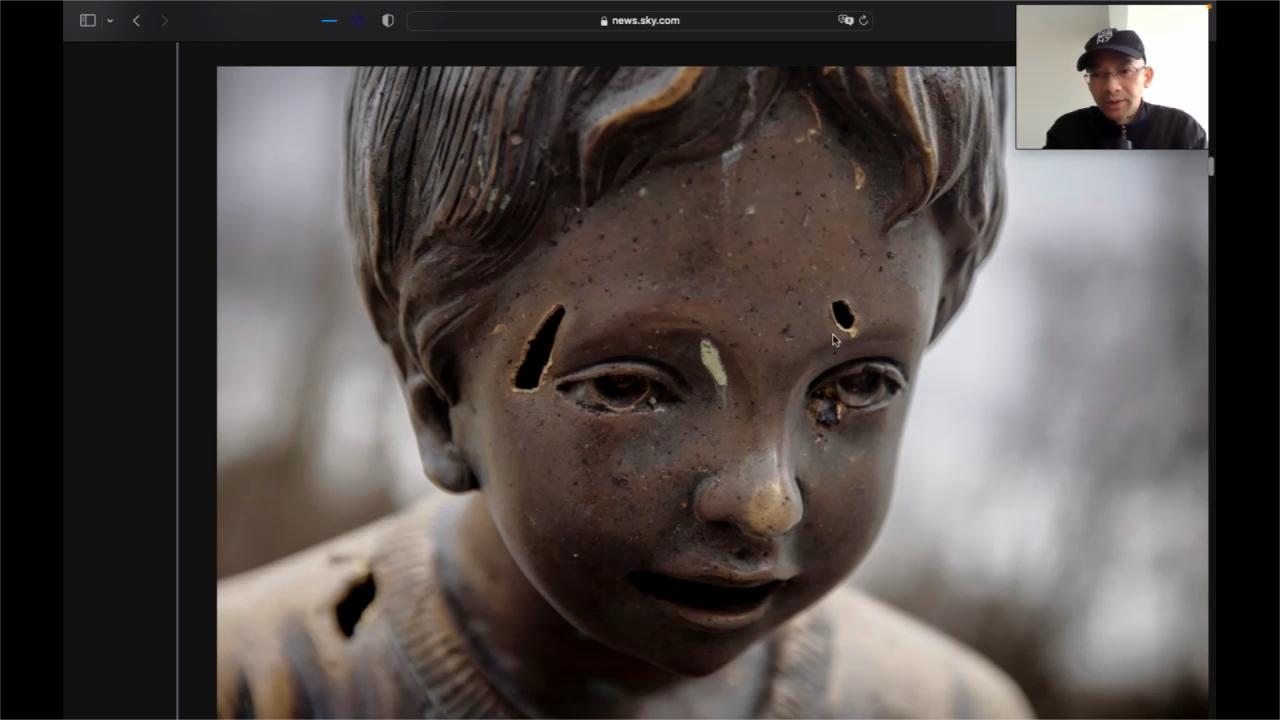Click the translate page icon in address bar
This screenshot has width=1280, height=720.
[845, 20]
